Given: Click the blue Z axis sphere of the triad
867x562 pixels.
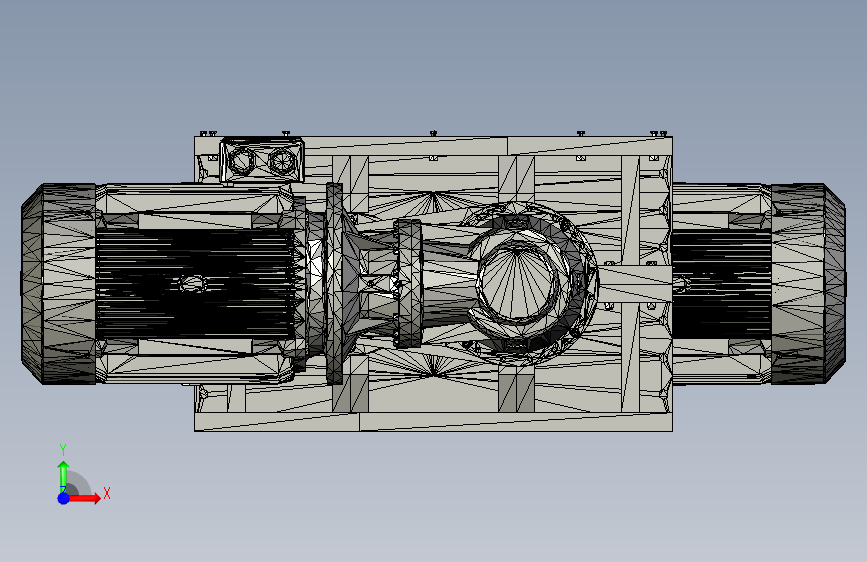Looking at the screenshot, I should click(64, 498).
